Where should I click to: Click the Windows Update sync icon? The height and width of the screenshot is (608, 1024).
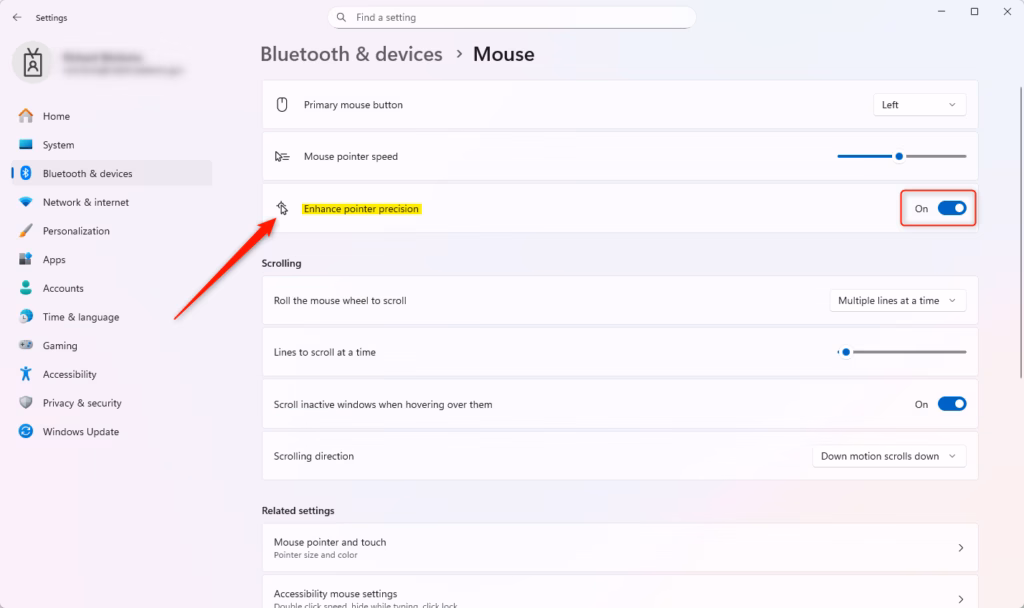(26, 432)
